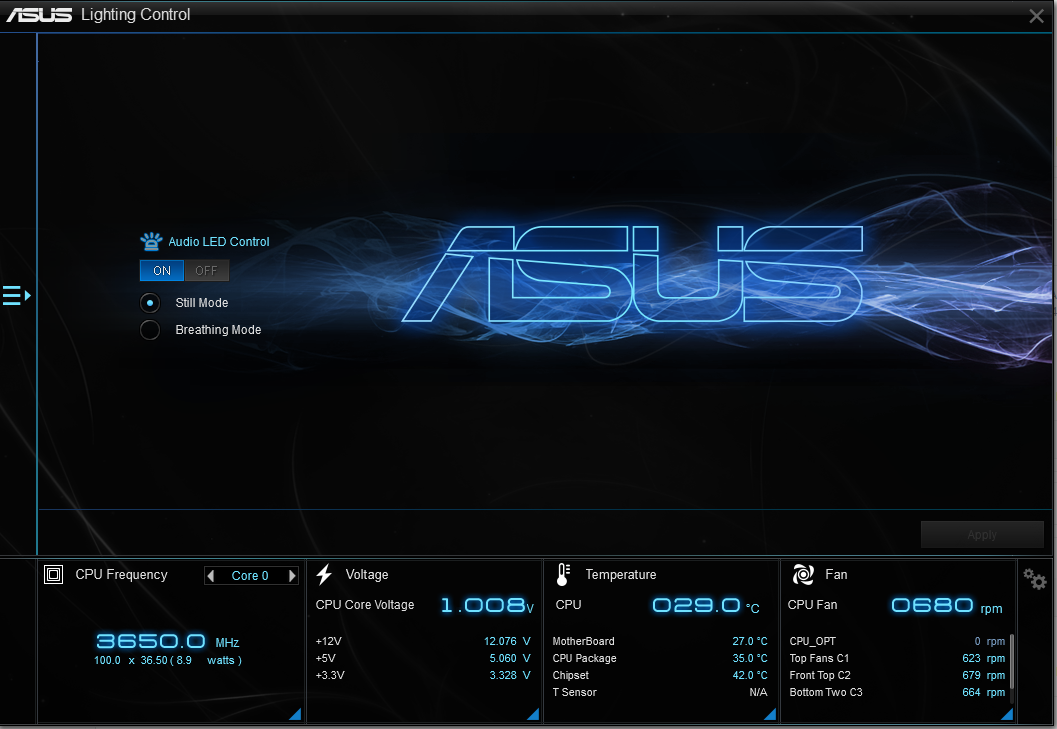This screenshot has width=1057, height=729.
Task: Click the 100.0 x 36.50 multiplier text
Action: [x=168, y=660]
